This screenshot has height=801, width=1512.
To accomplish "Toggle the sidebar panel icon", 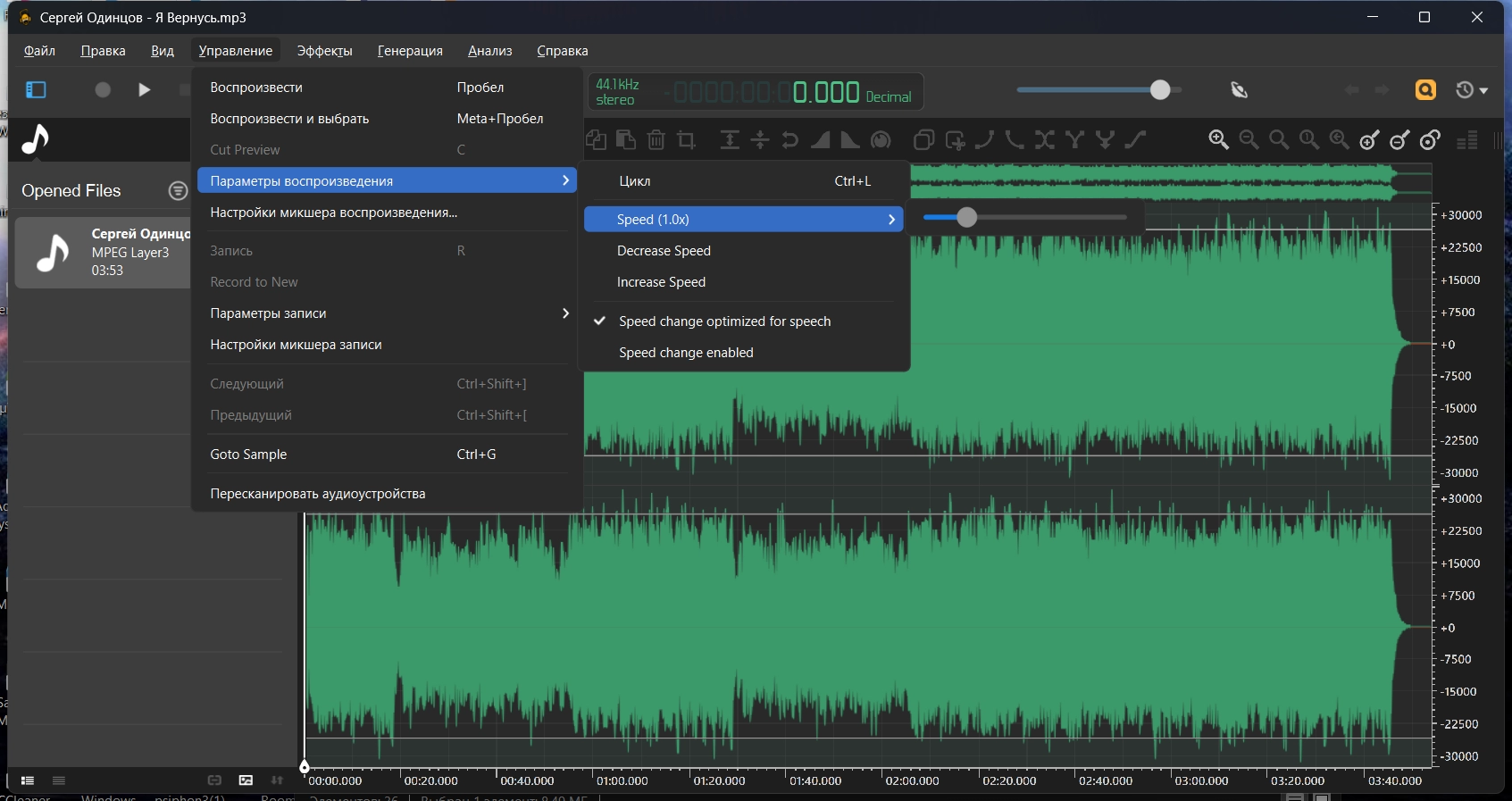I will 36,89.
